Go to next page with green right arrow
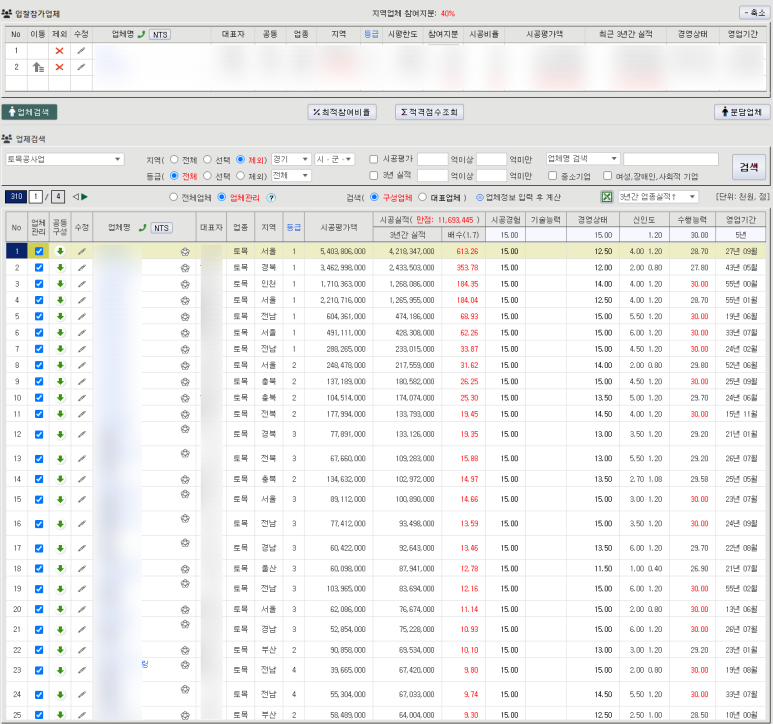773x724 pixels. 84,197
